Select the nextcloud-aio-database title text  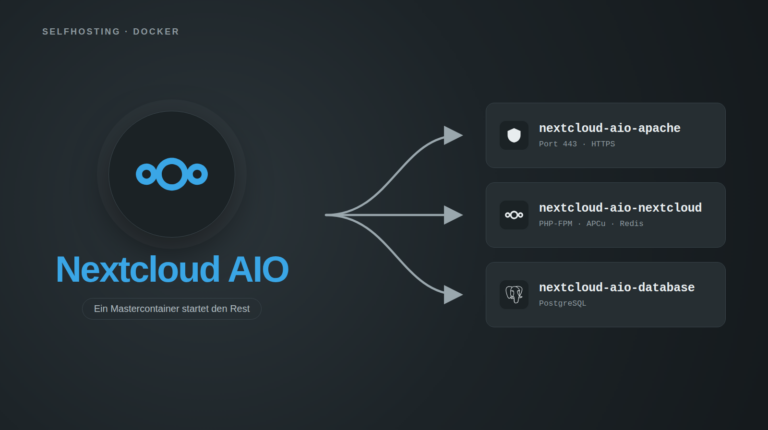617,287
